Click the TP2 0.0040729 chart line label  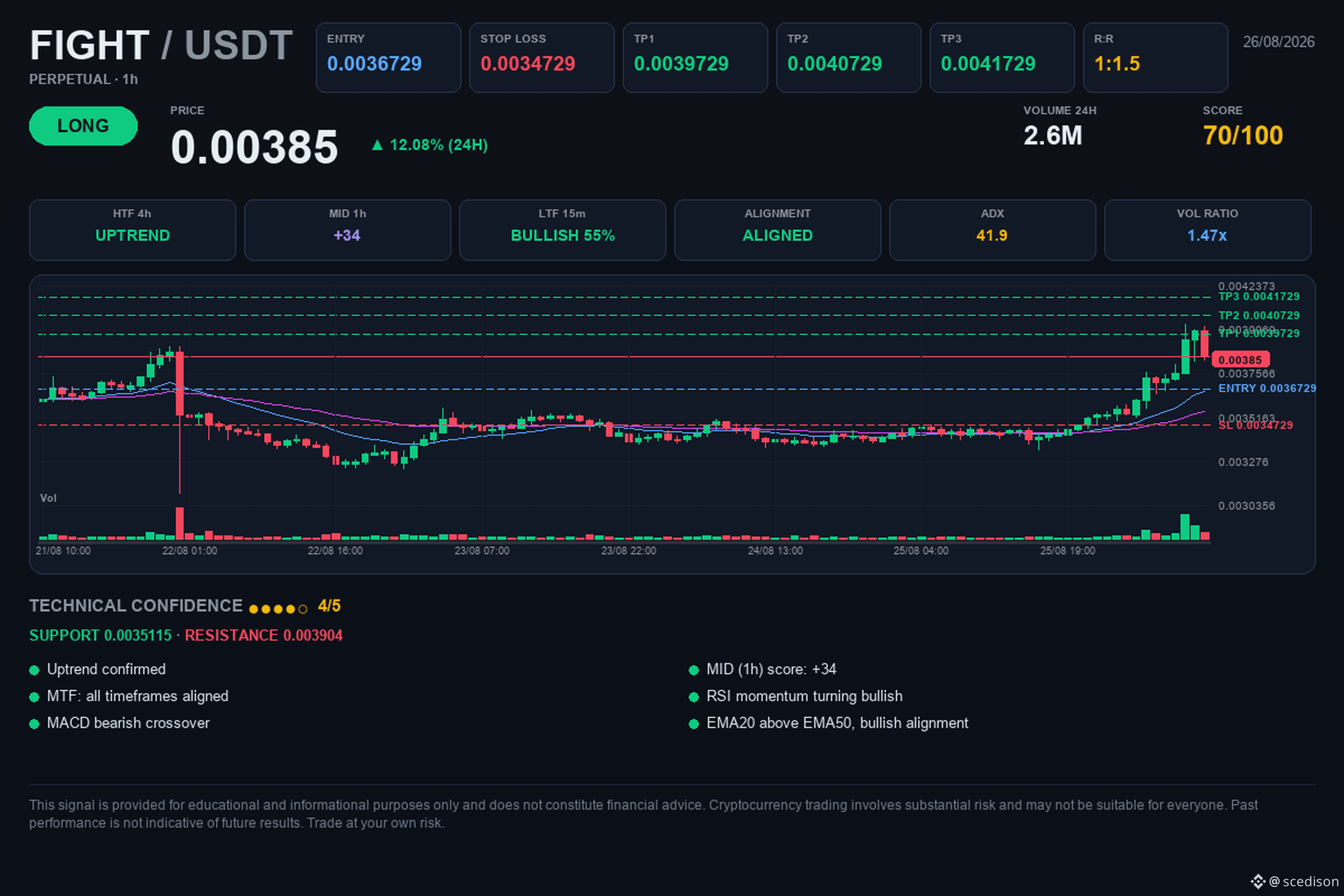point(1259,315)
